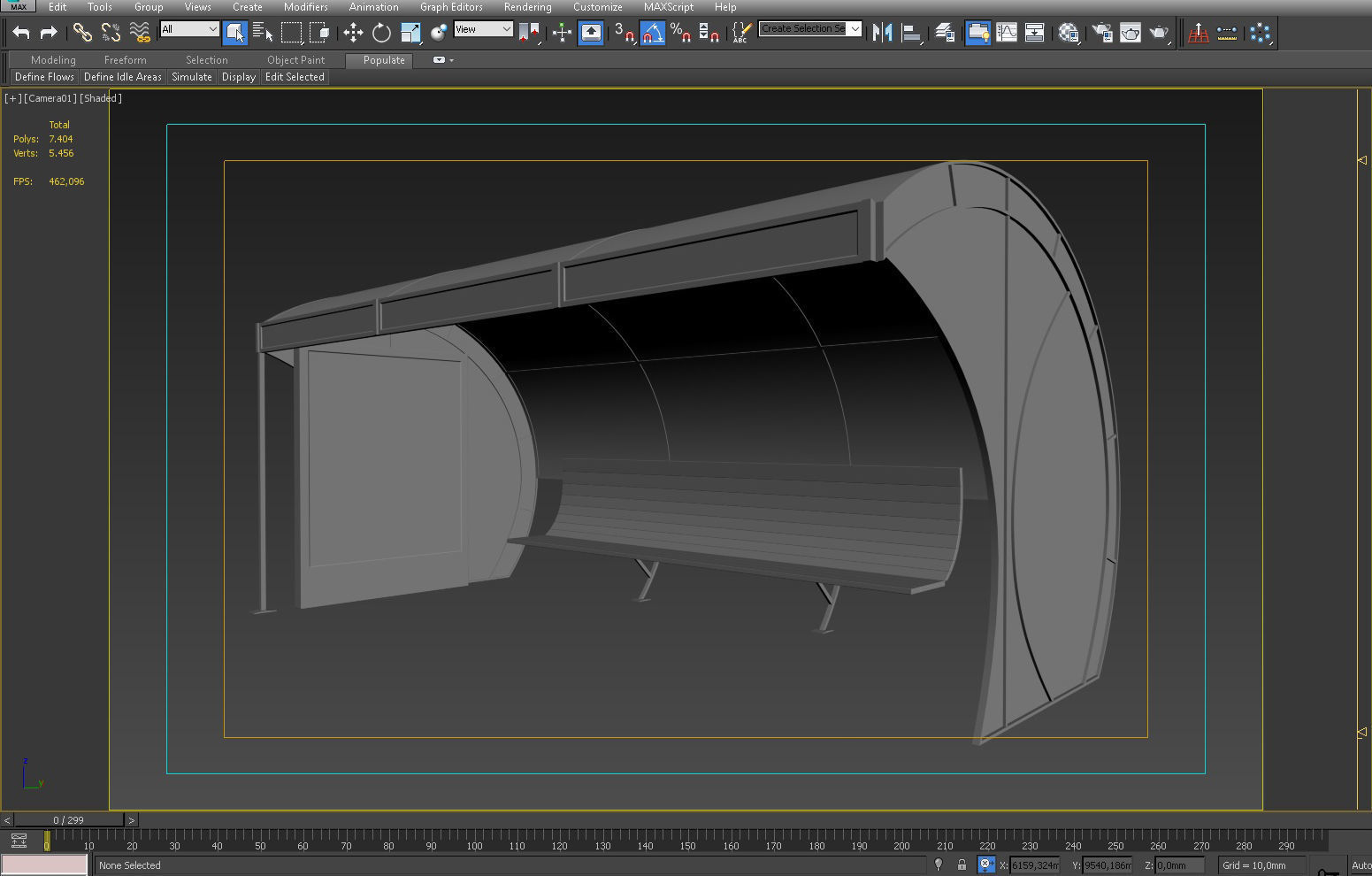Open the Select by Name list
Screen dimensions: 1372x876
(263, 33)
